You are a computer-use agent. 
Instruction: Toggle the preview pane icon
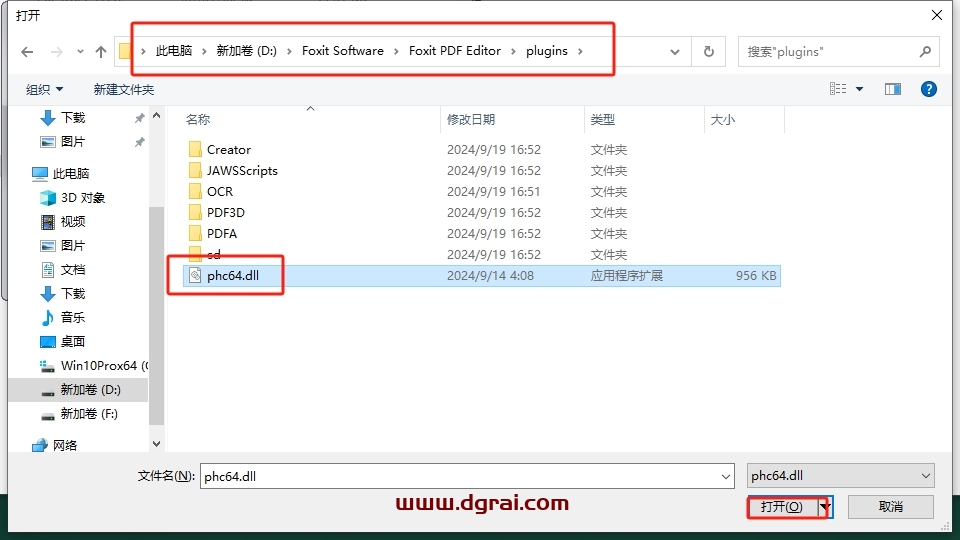pyautogui.click(x=893, y=89)
